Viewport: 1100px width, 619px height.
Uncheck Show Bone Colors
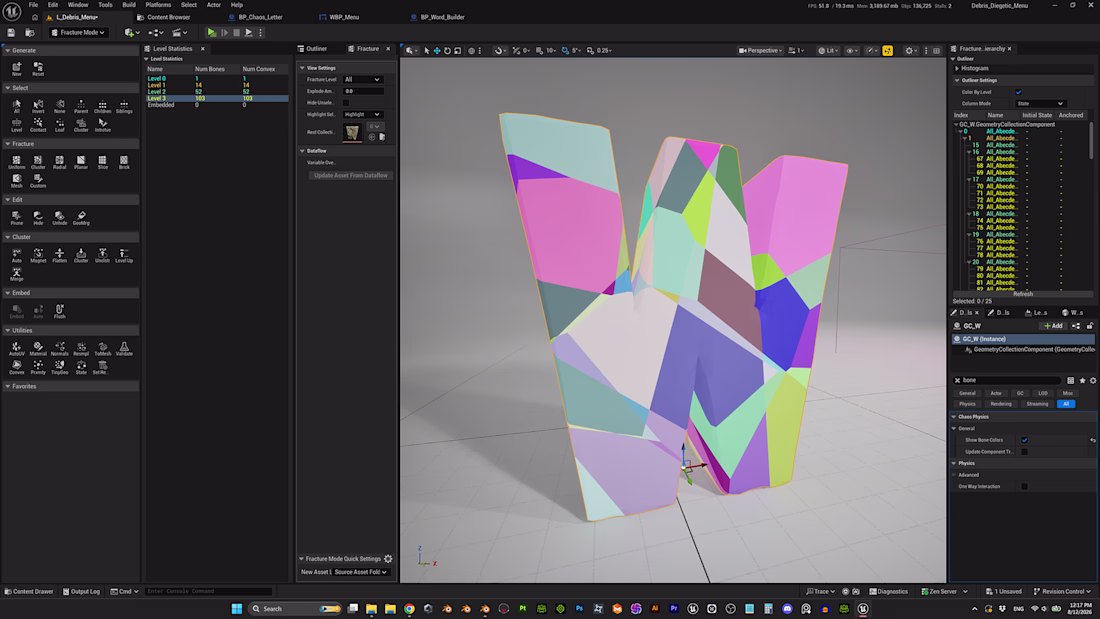(1024, 440)
